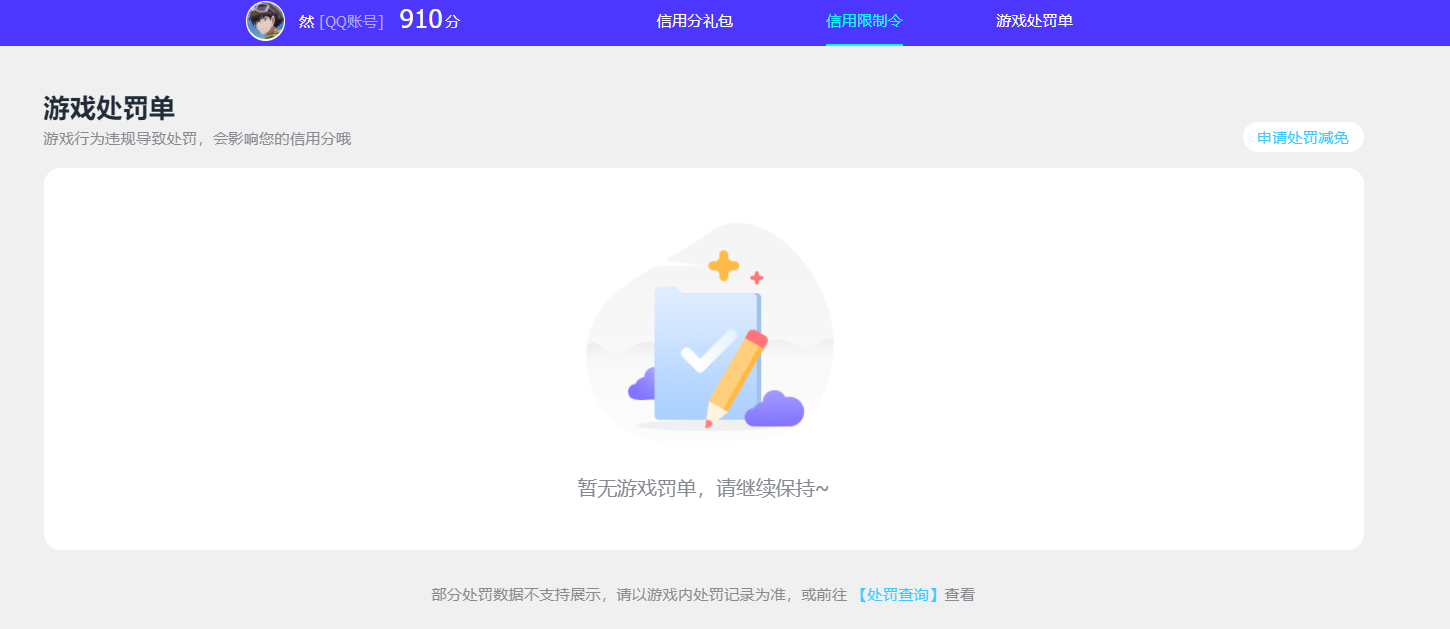Click the purple cloud left of the folder
Screen dimensions: 1450x629
[x=642, y=386]
